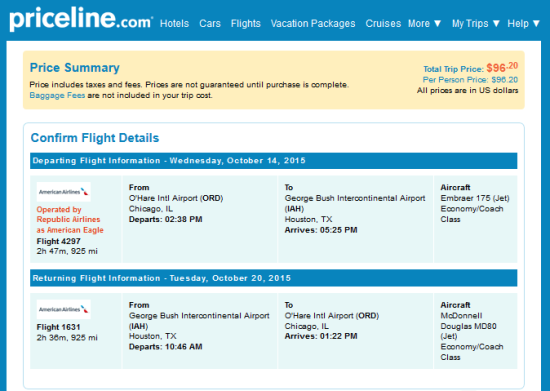The height and width of the screenshot is (391, 550).
Task: Go to the Cars page
Action: (210, 23)
